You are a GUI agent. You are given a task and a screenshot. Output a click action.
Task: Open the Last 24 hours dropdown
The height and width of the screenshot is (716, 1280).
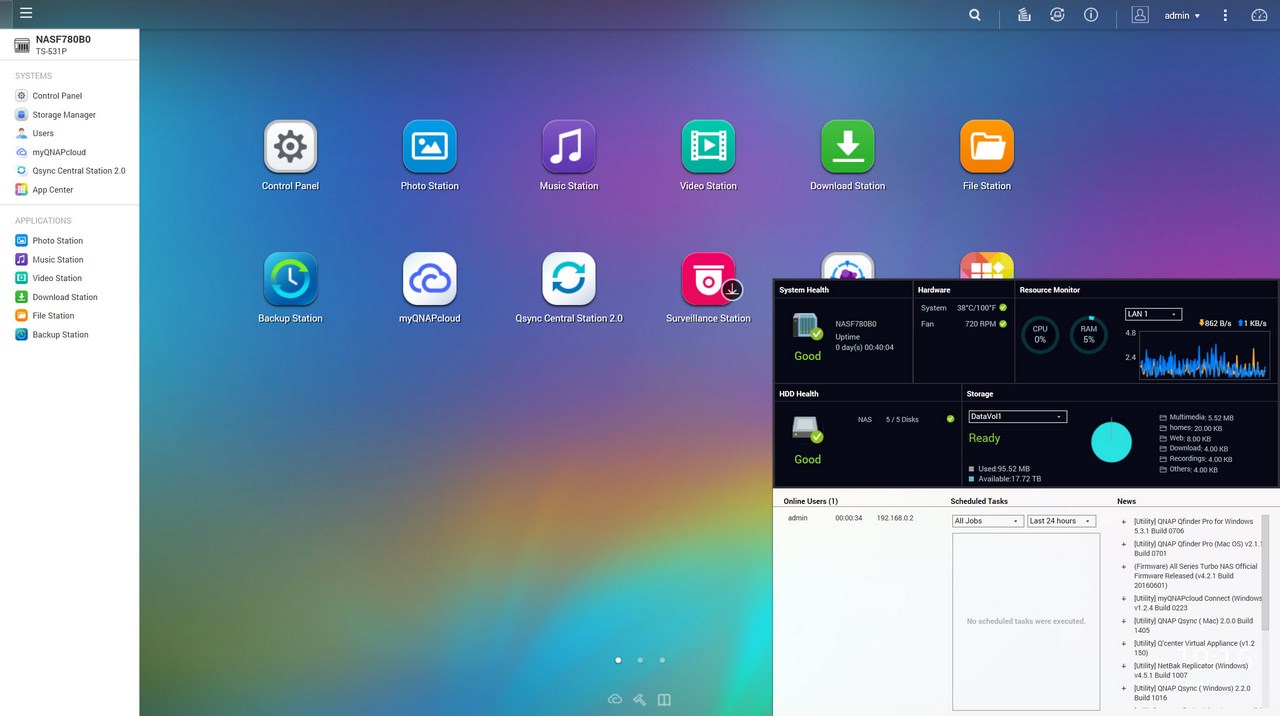[x=1061, y=521]
